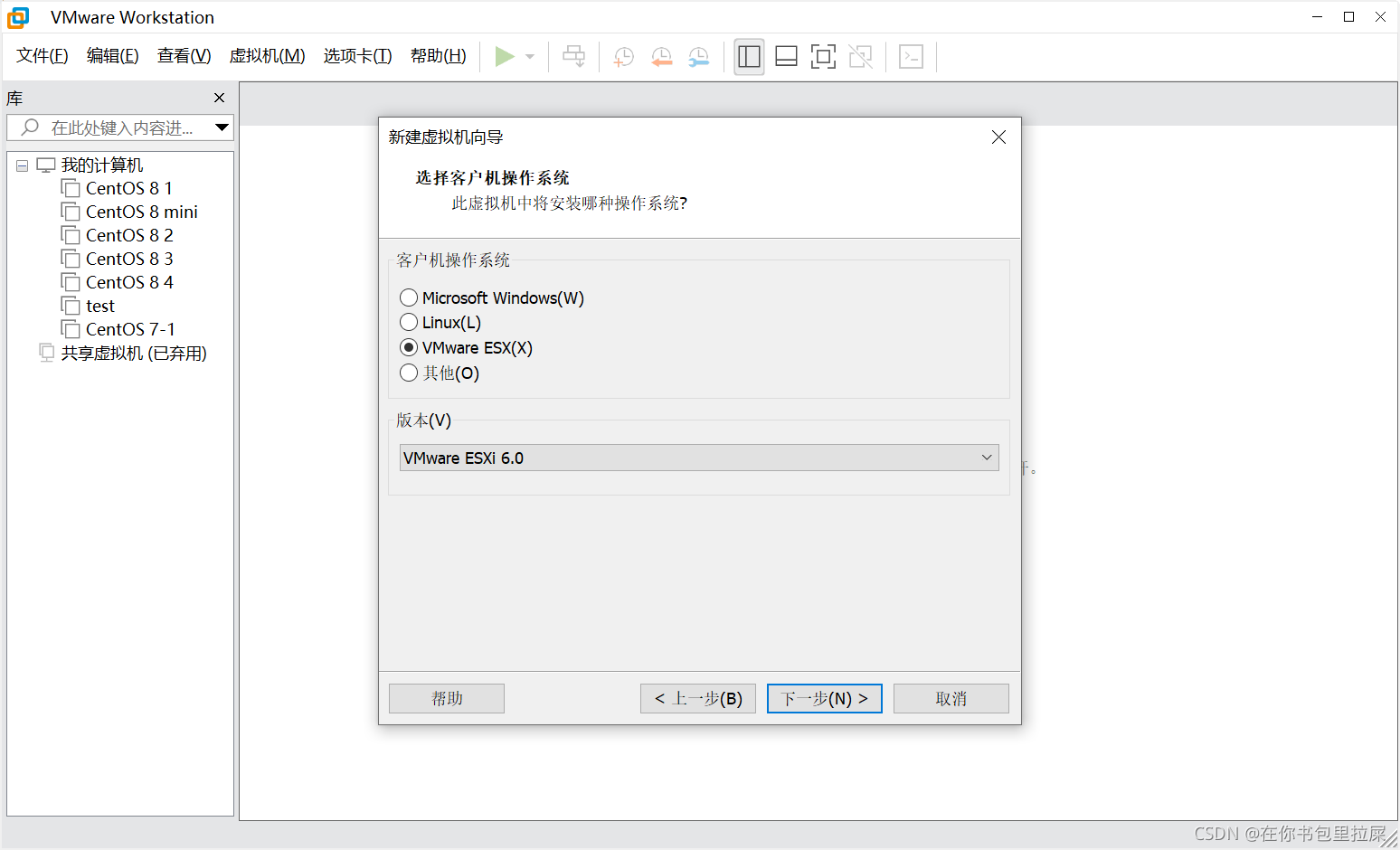The height and width of the screenshot is (850, 1400).
Task: Select VMware ESX(X) radio button
Action: pyautogui.click(x=409, y=347)
